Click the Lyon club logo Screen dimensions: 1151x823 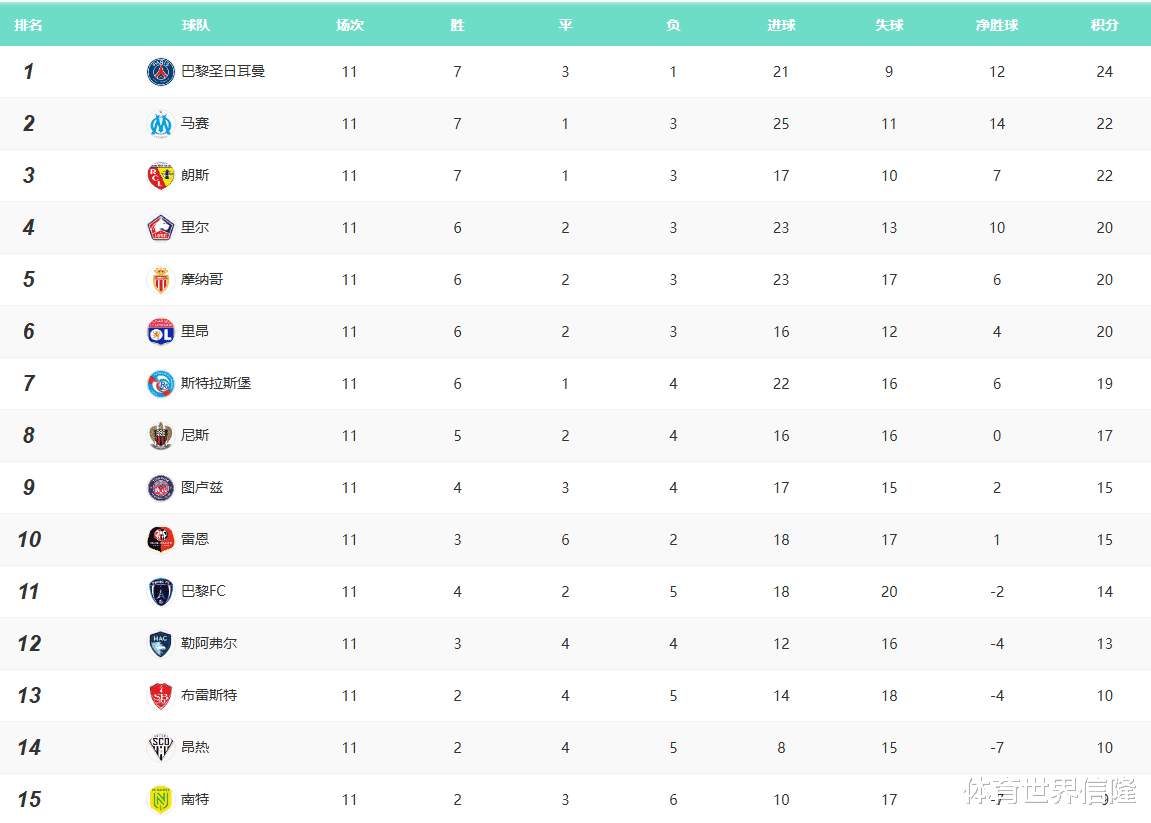[161, 332]
